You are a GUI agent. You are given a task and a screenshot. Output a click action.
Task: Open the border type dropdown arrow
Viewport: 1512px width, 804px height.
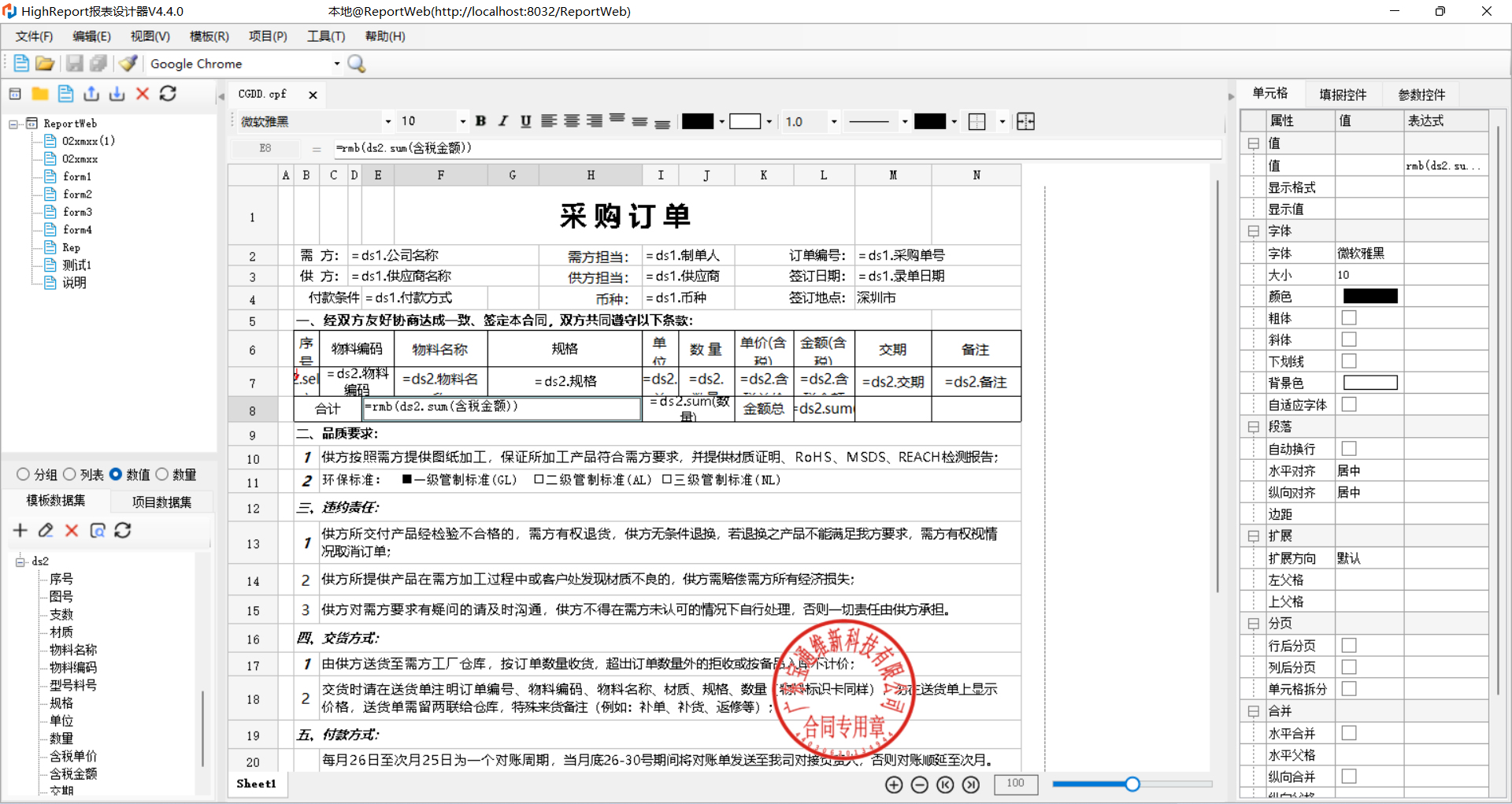pos(1002,121)
